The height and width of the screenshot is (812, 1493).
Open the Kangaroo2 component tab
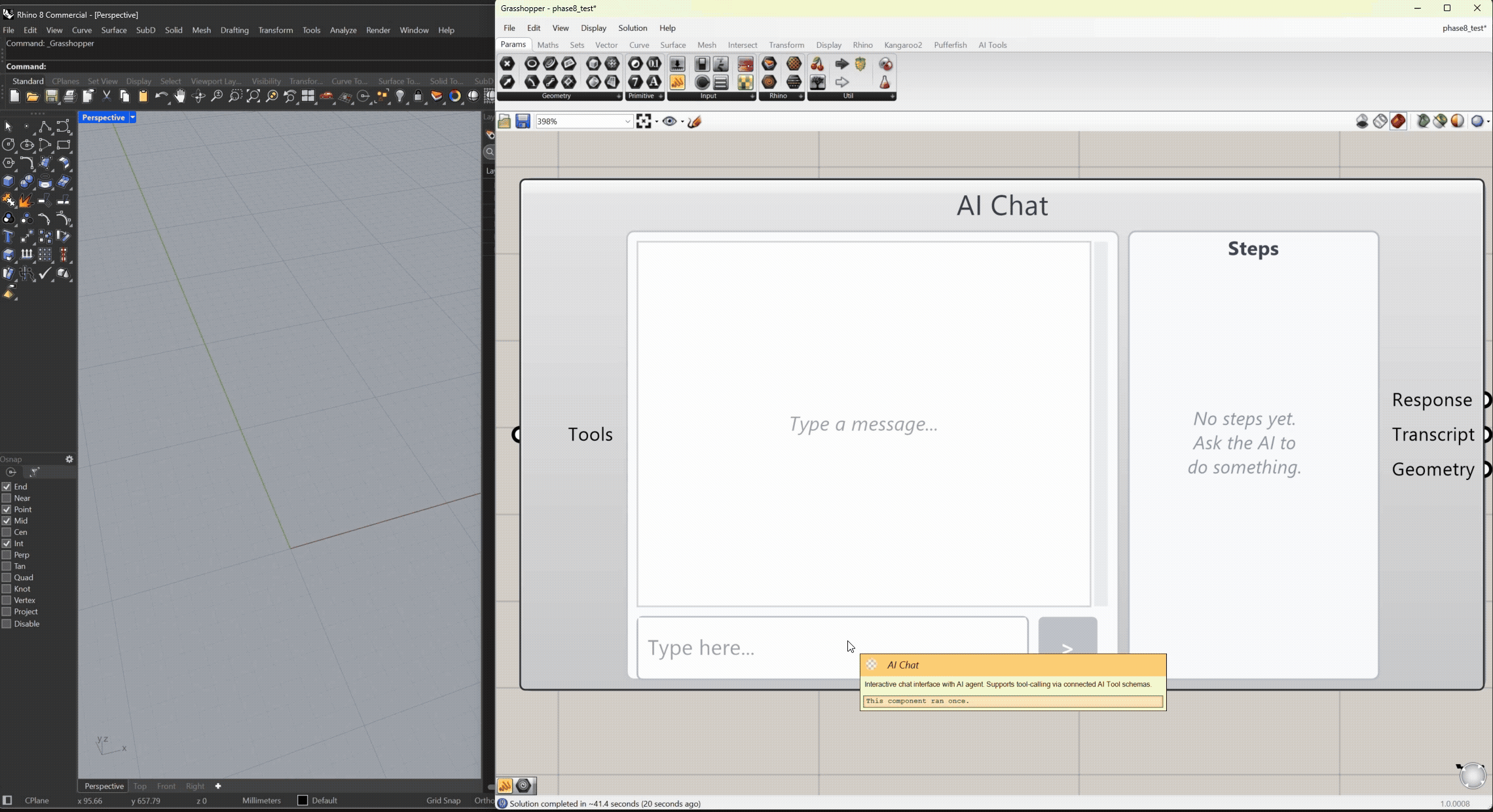pos(903,45)
